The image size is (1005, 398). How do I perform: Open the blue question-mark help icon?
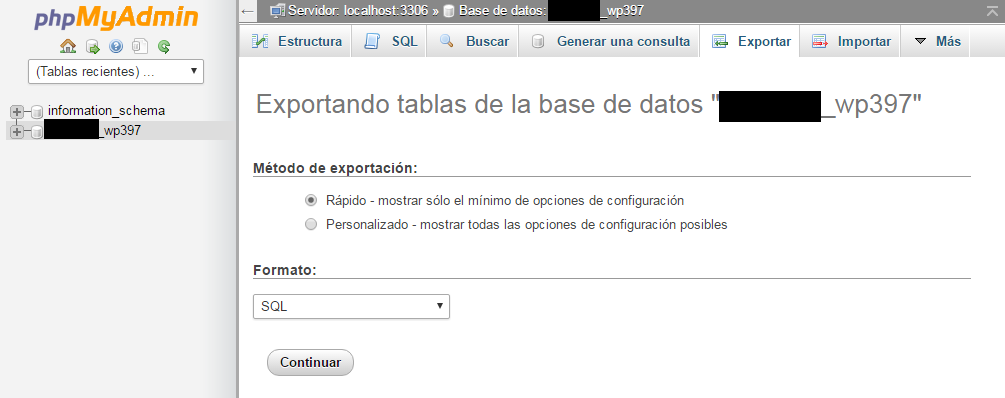tap(116, 46)
